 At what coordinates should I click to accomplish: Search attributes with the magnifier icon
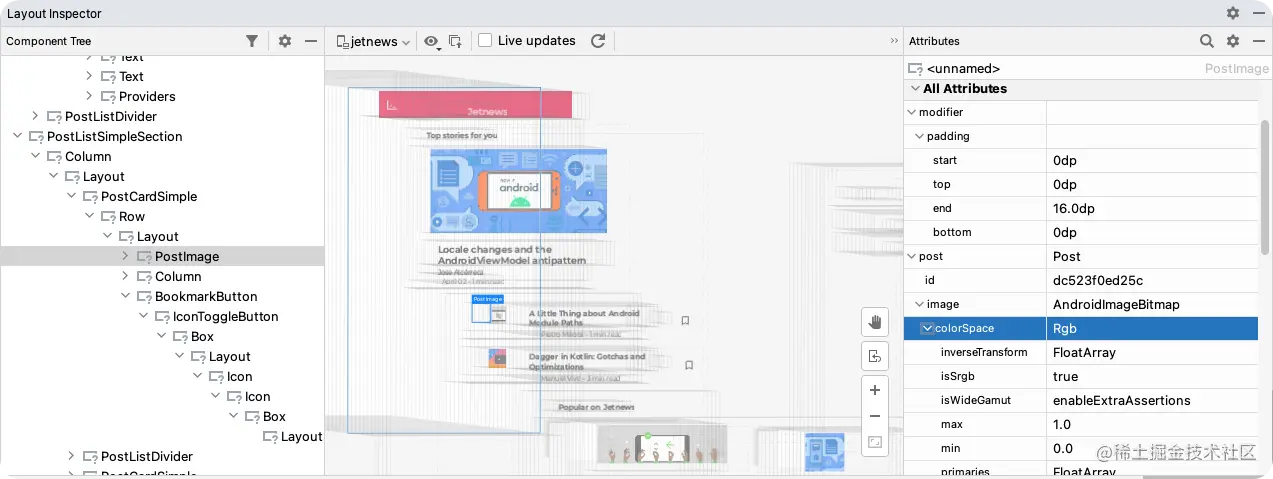(x=1207, y=41)
